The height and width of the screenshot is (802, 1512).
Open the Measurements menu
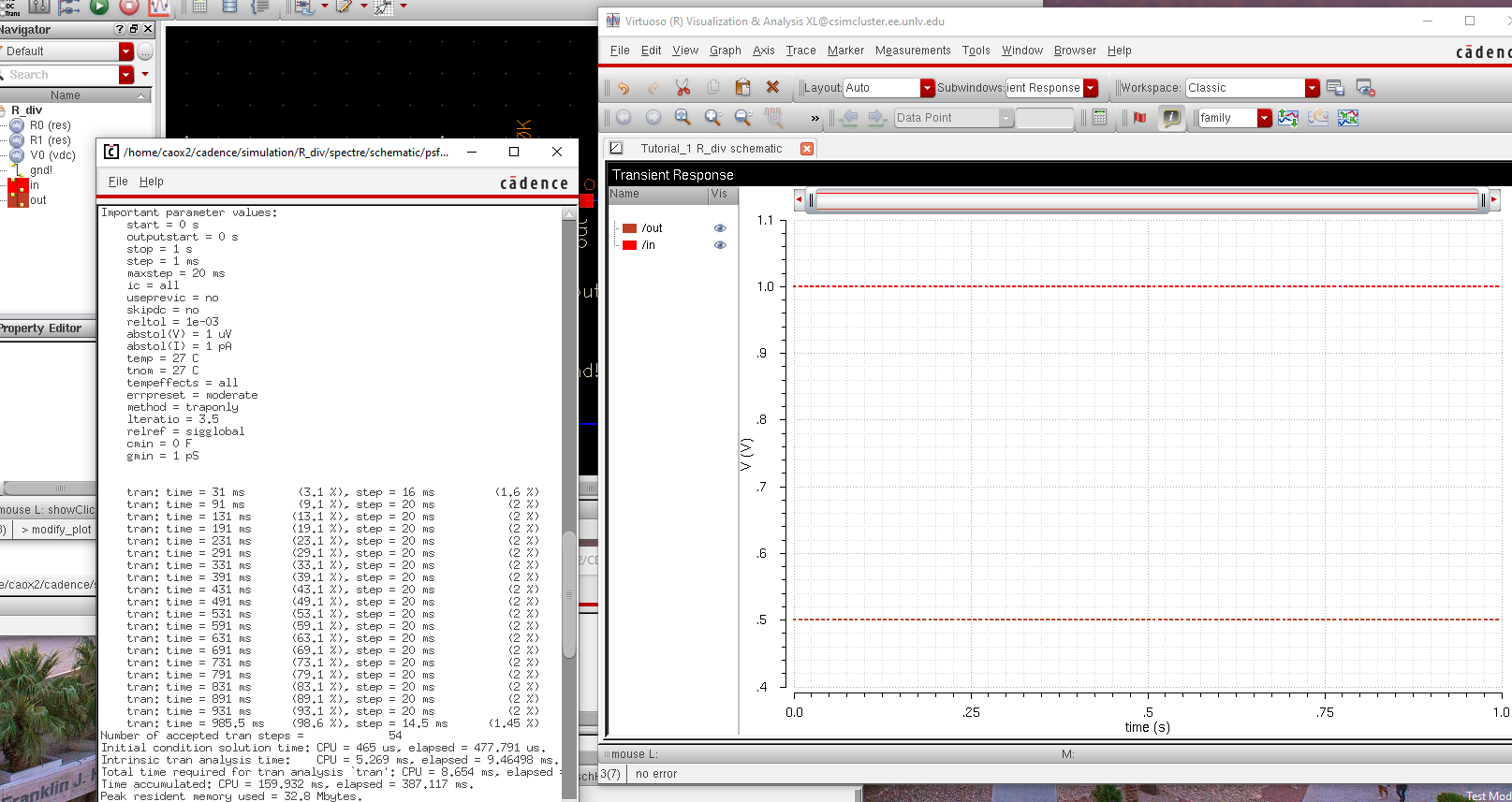(x=913, y=51)
